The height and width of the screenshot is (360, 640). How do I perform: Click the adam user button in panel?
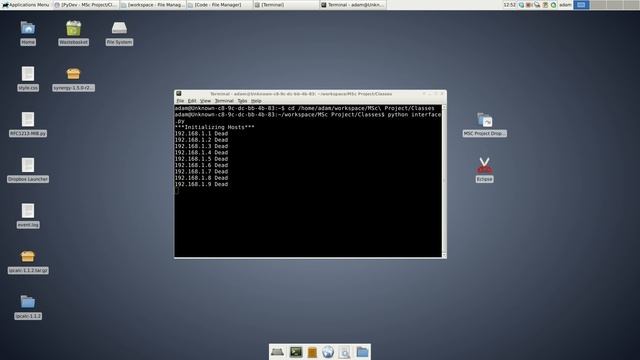pos(565,5)
